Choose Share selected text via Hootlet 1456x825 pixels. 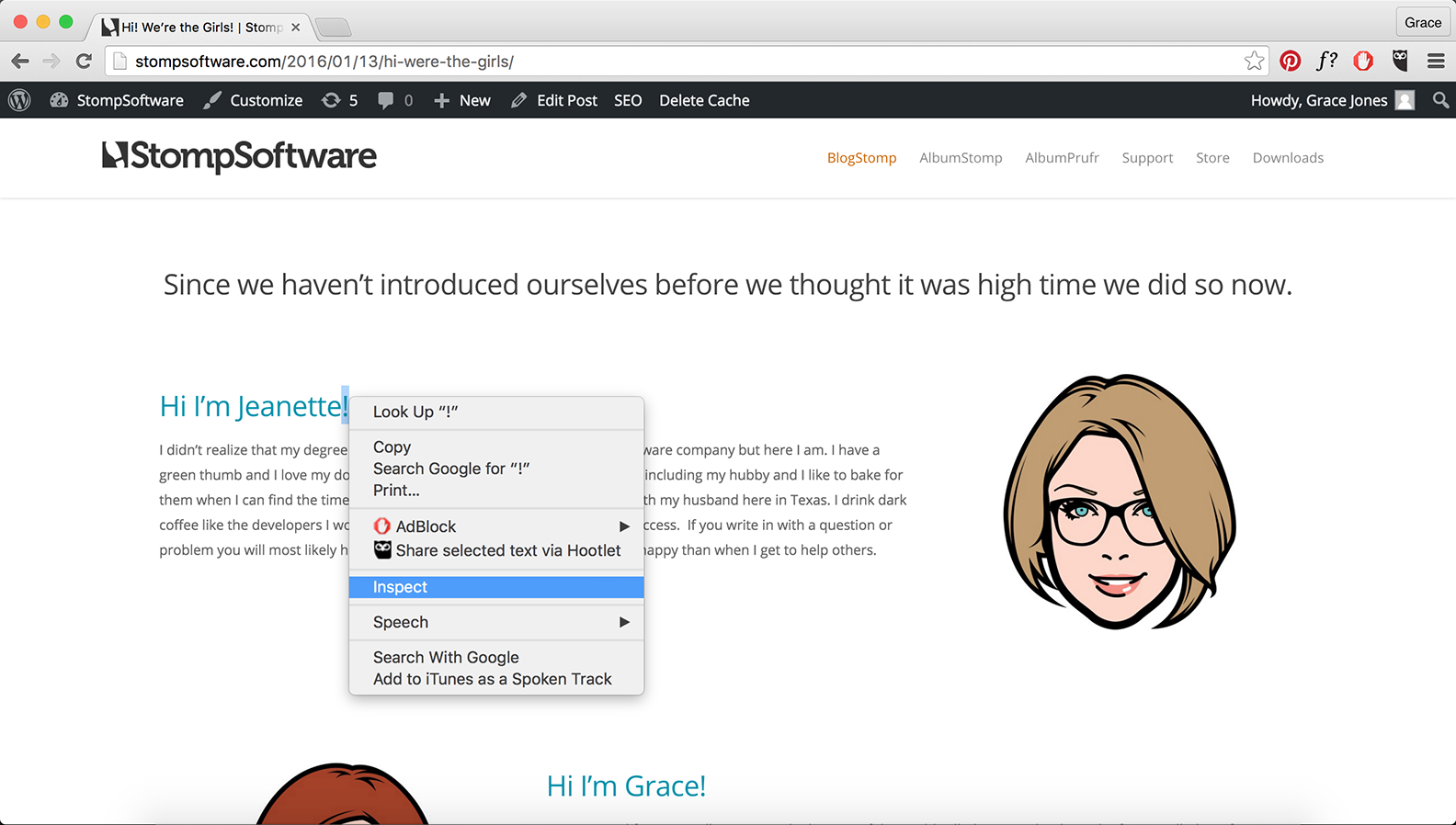click(x=496, y=550)
